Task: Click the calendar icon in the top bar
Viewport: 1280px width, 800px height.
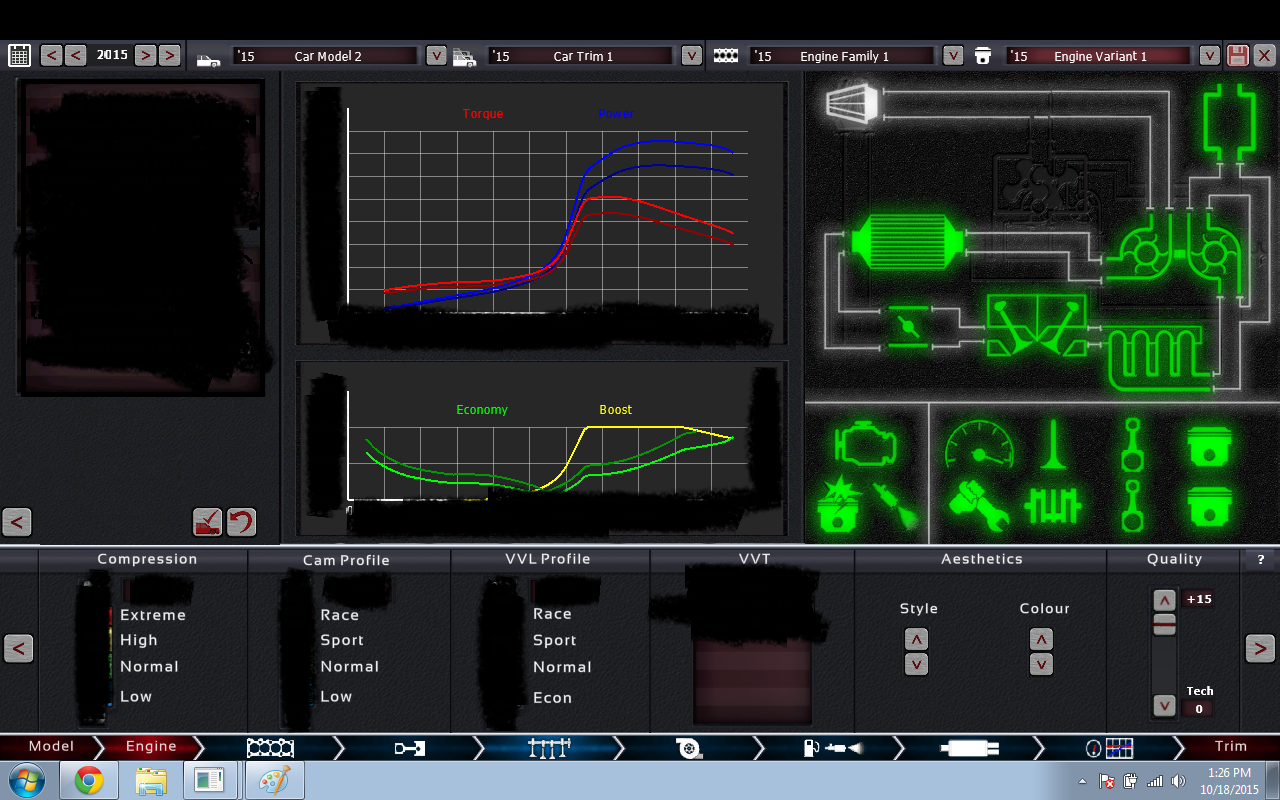Action: click(19, 55)
